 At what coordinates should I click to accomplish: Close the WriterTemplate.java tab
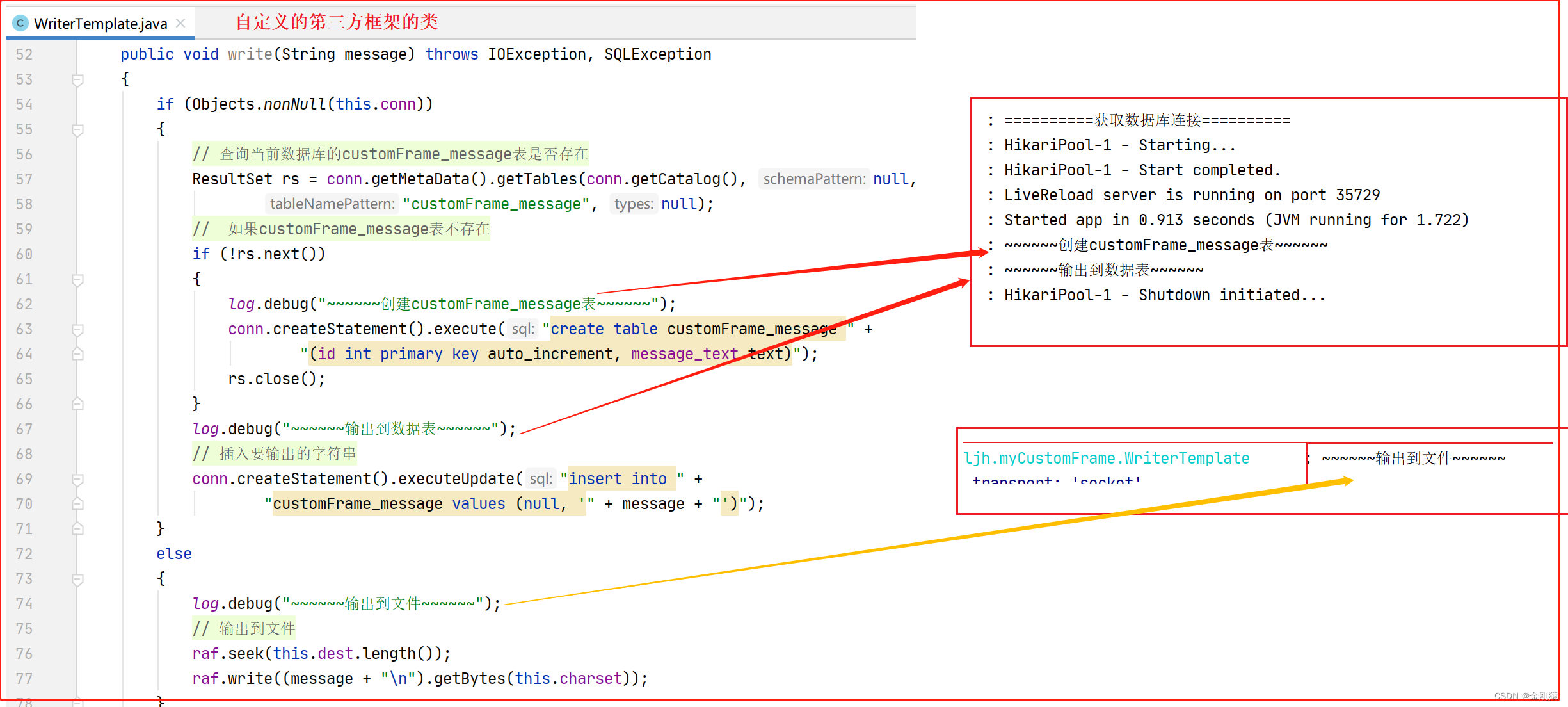coord(180,24)
